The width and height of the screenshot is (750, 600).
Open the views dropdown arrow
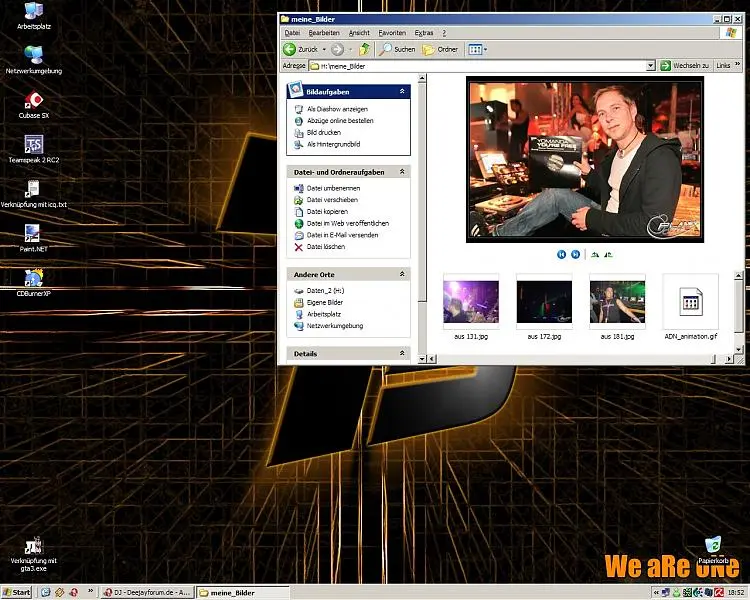[x=485, y=49]
